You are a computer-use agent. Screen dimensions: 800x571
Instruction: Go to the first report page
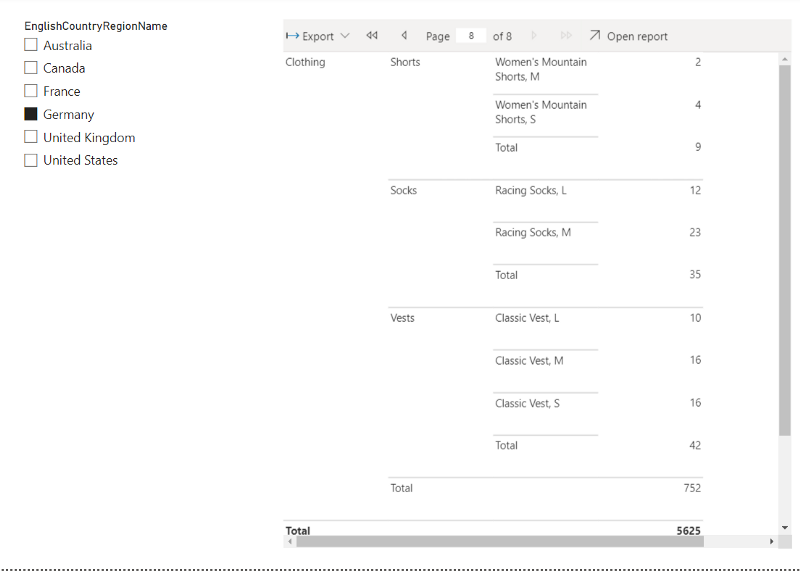tap(372, 36)
